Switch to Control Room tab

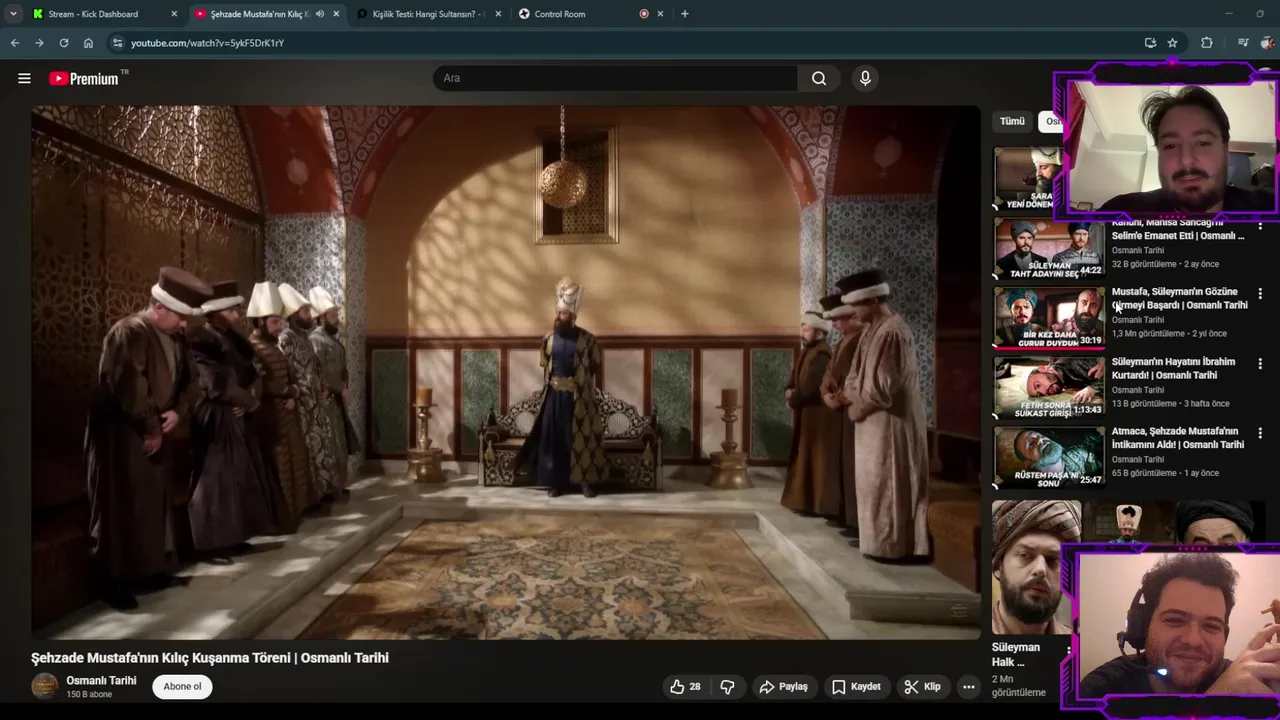(560, 14)
